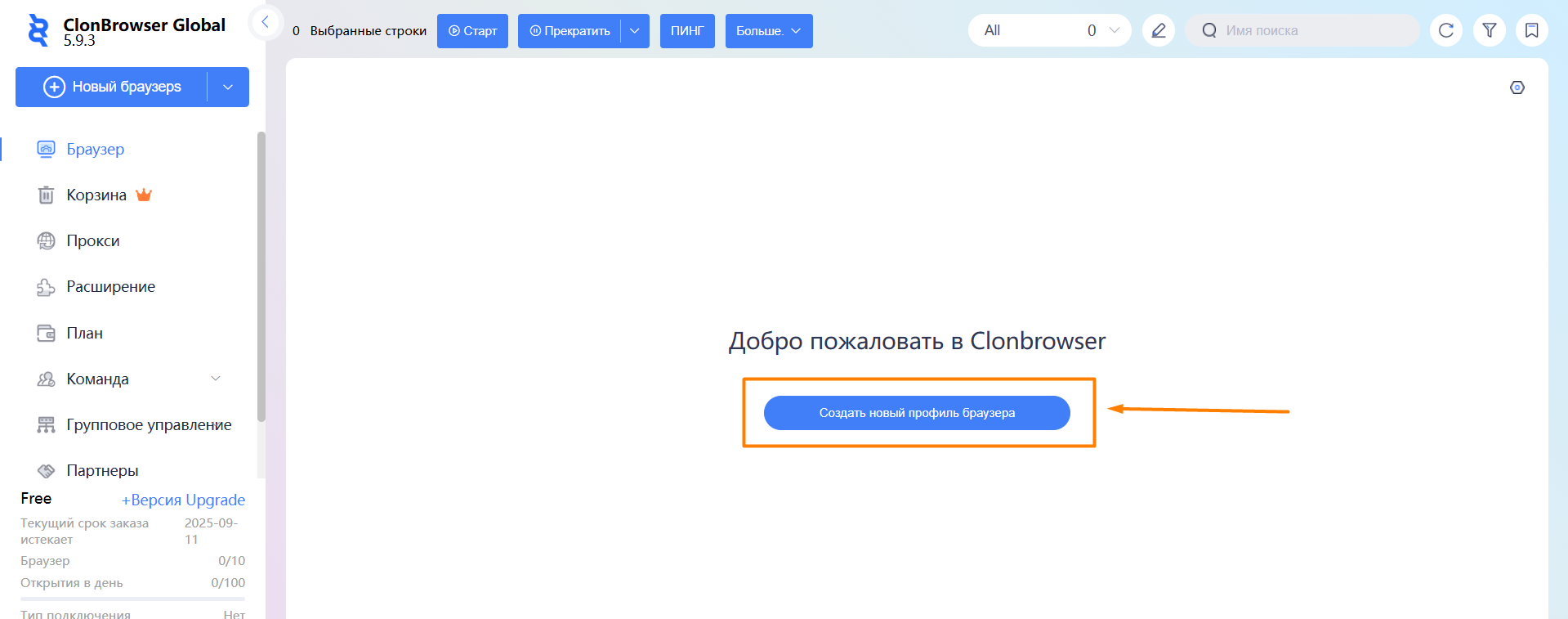Click the План wallet icon
This screenshot has width=1568, height=619.
coord(47,333)
